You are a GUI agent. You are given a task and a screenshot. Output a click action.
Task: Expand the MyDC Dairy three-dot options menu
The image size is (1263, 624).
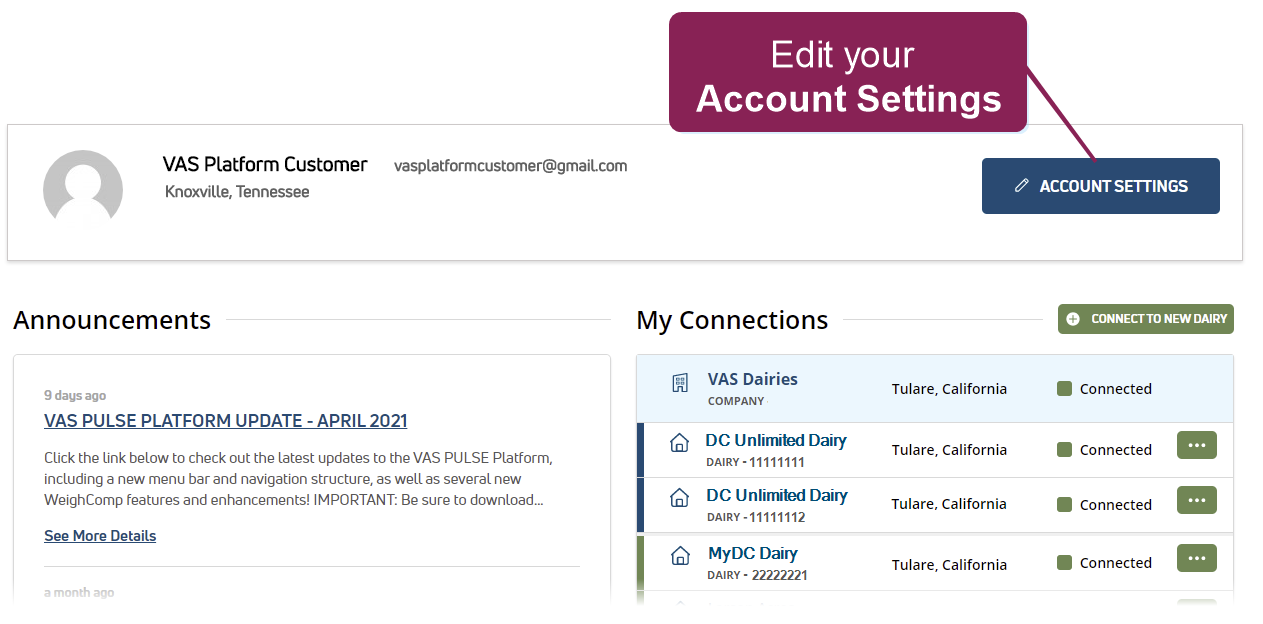(1196, 558)
